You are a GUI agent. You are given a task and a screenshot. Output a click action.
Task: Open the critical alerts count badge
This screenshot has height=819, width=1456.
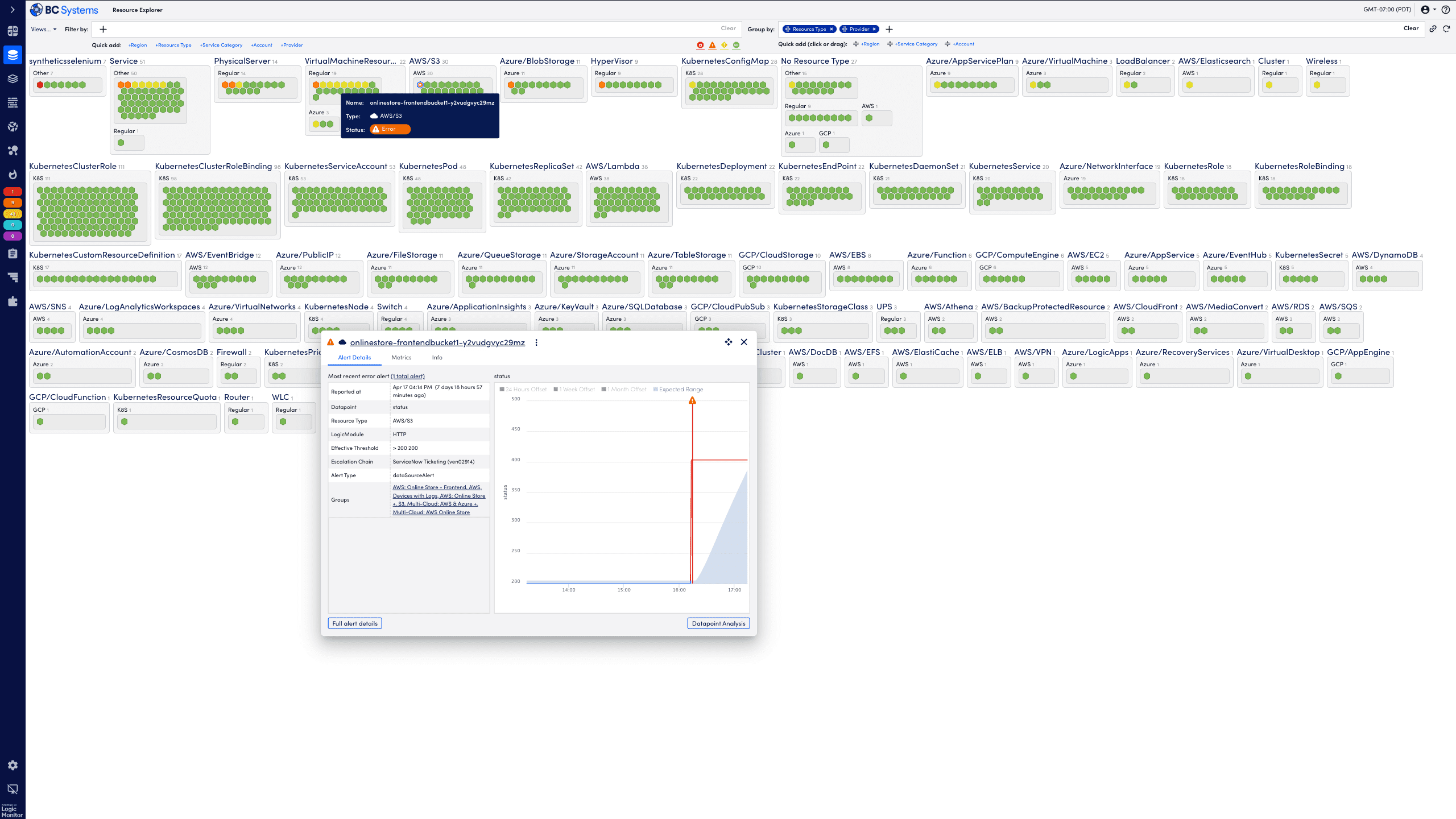coord(13,192)
